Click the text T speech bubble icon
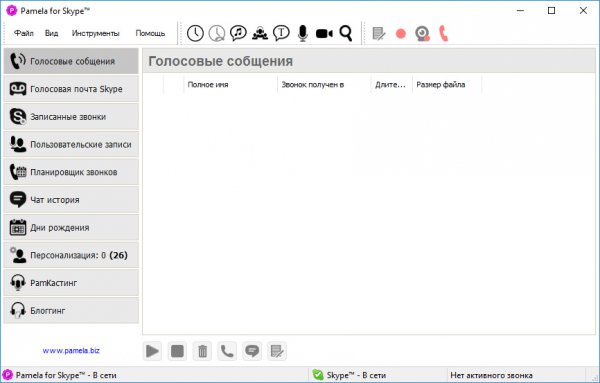Viewport: 600px width, 383px height. (x=281, y=33)
